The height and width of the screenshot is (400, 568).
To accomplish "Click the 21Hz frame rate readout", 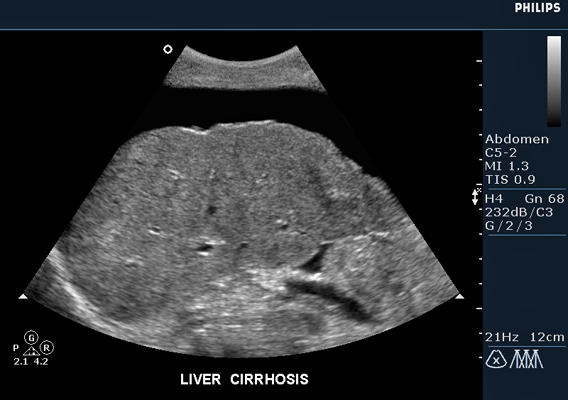I will click(x=502, y=337).
